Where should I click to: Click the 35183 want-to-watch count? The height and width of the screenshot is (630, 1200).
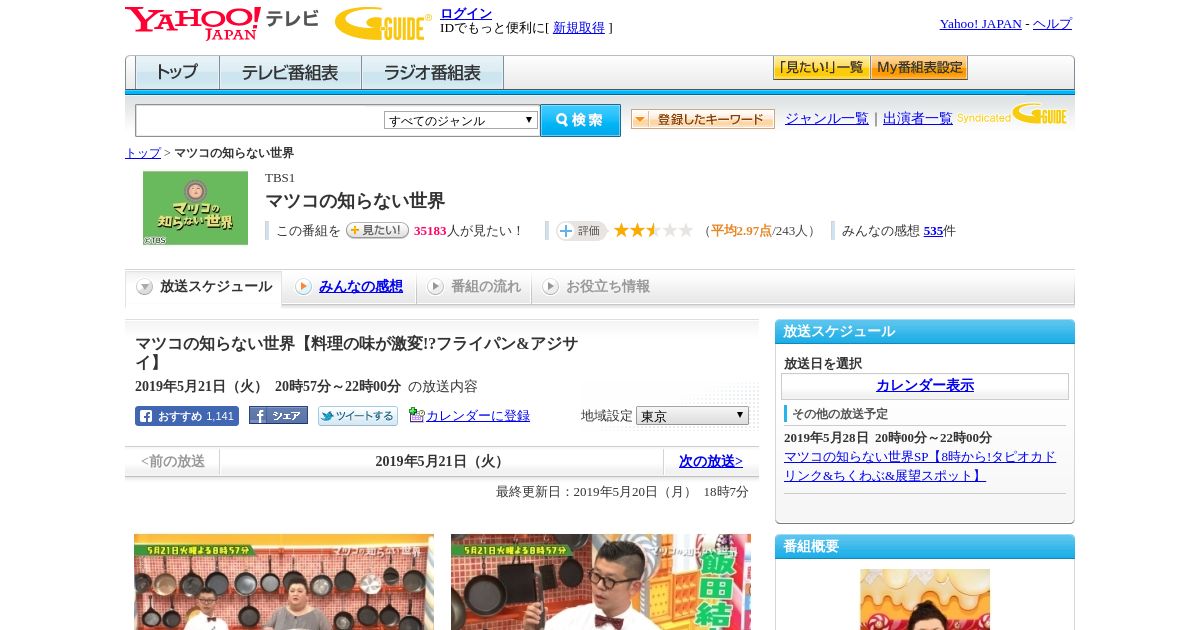[430, 231]
